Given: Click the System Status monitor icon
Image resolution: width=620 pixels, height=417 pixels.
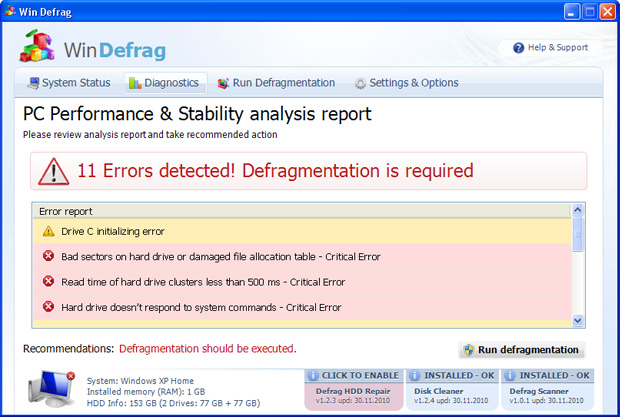Looking at the screenshot, I should coord(33,83).
